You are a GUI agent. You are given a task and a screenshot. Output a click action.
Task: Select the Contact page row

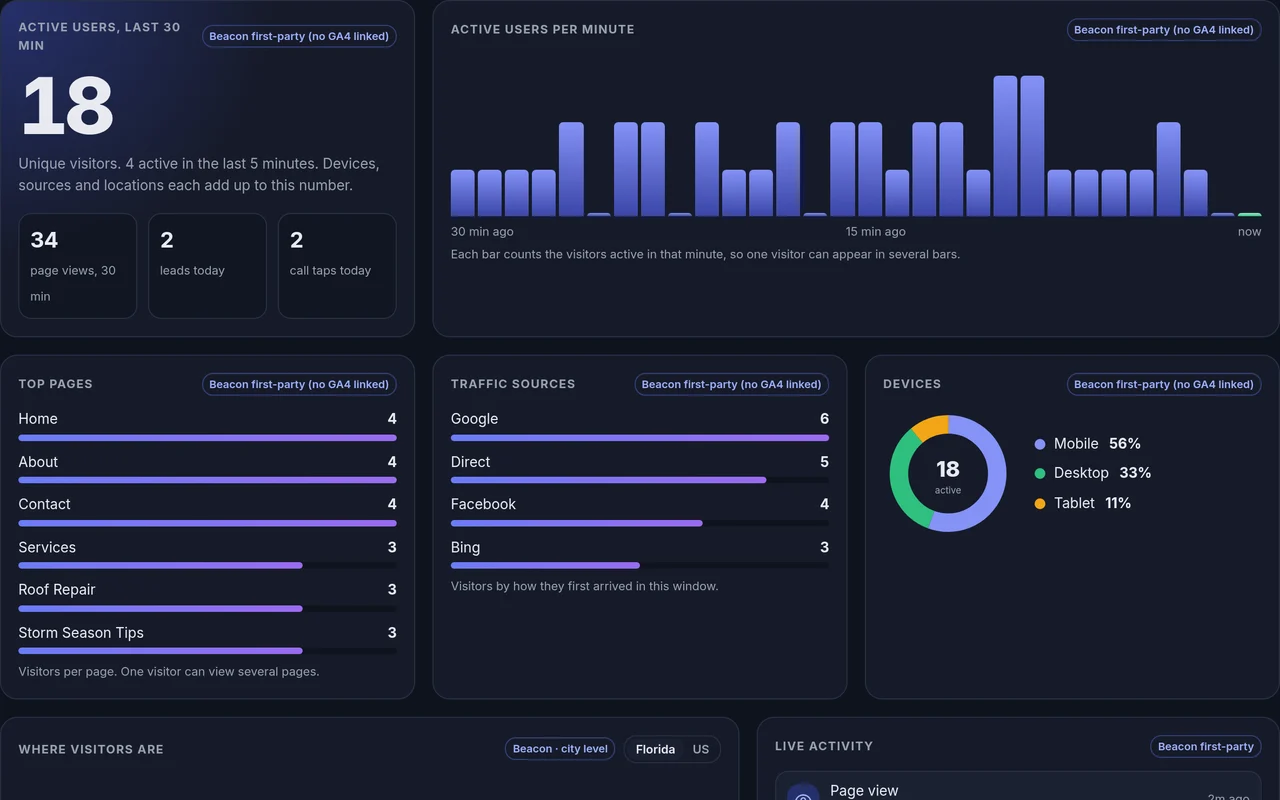[207, 511]
